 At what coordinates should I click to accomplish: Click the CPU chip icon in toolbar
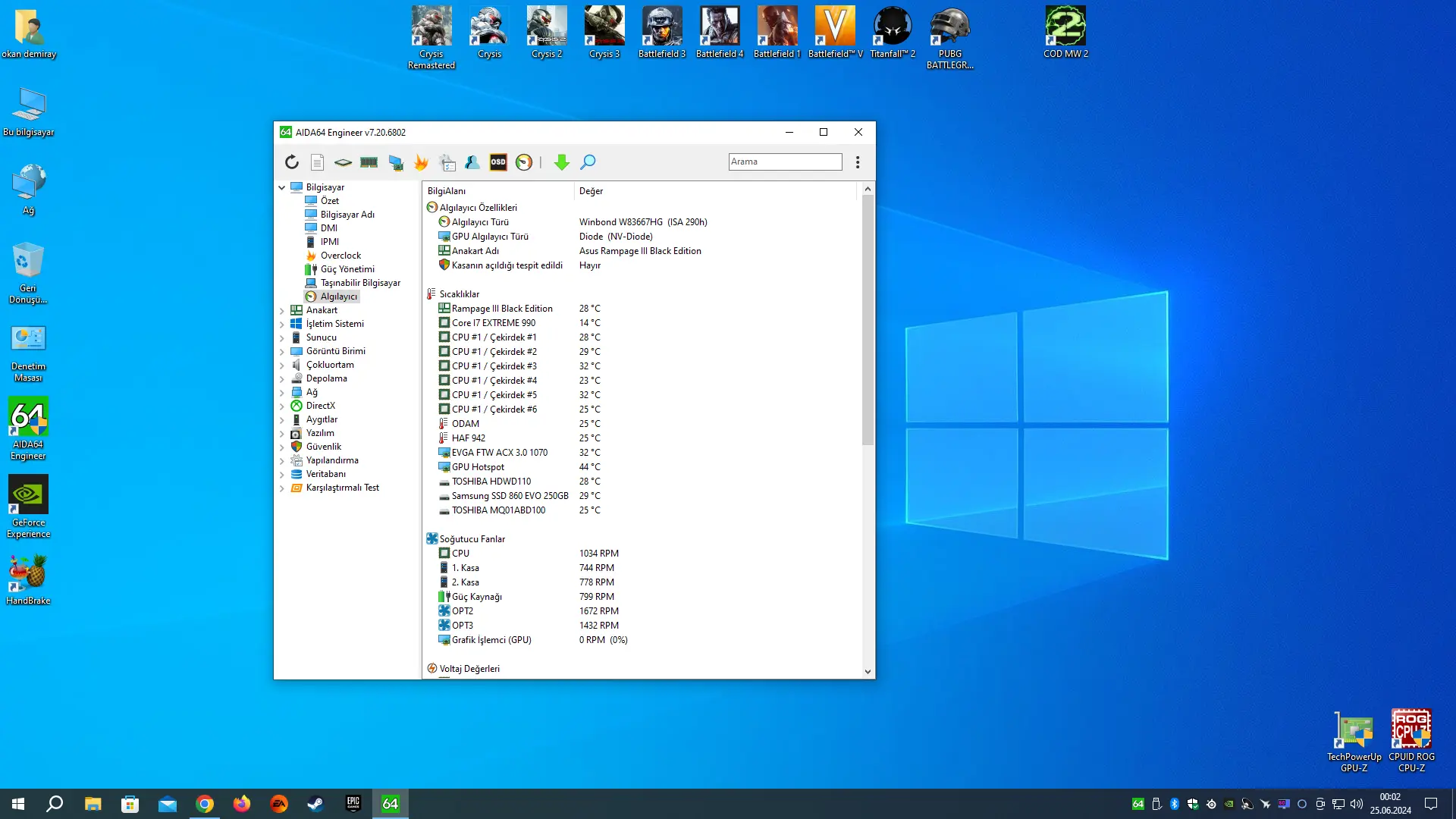point(343,162)
